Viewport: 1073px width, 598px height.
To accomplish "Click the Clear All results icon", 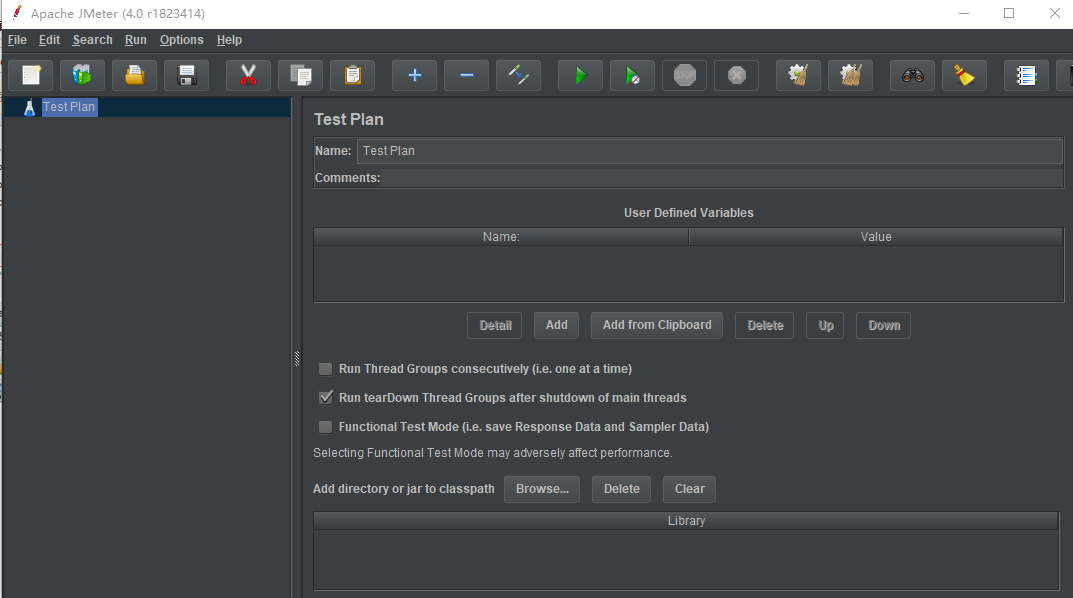I will 851,75.
